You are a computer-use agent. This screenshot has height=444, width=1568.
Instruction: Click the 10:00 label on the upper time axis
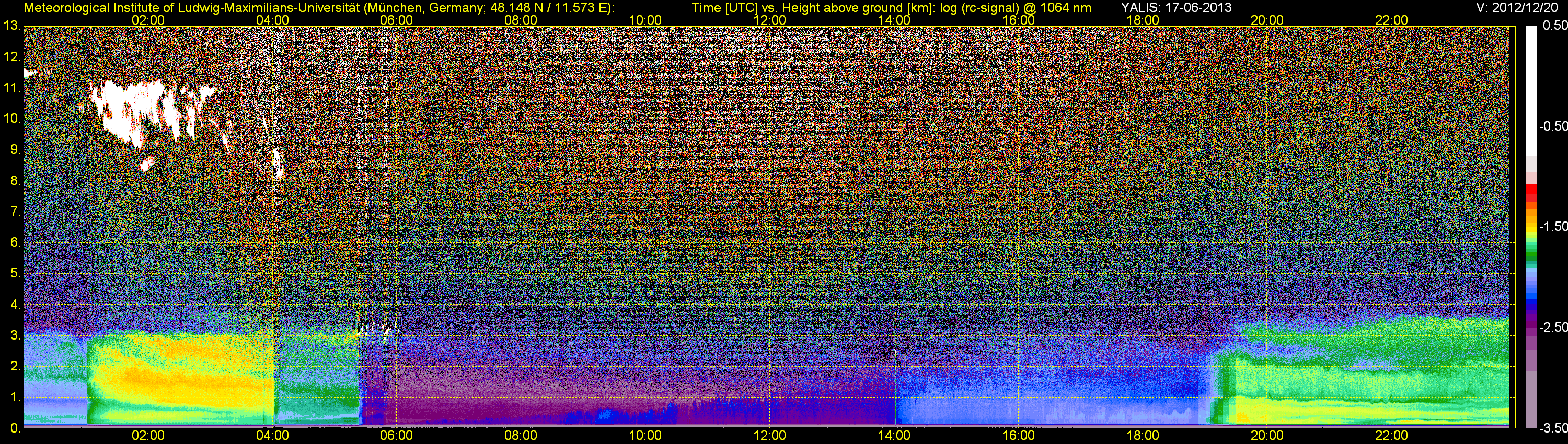click(x=645, y=20)
